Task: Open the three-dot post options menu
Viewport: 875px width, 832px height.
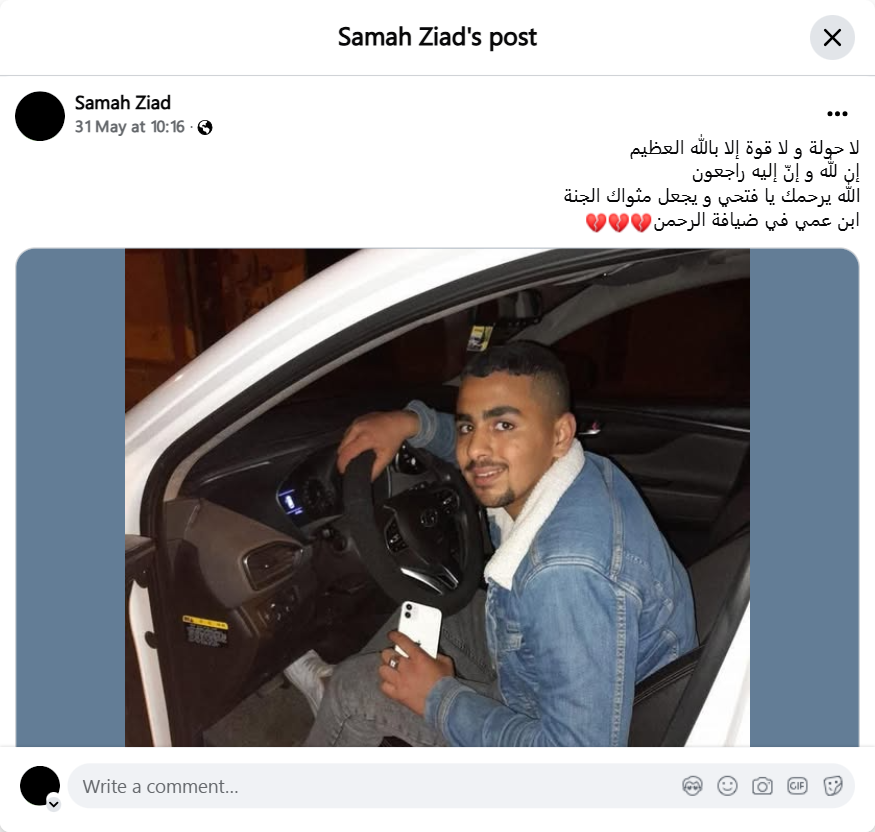Action: 836,114
